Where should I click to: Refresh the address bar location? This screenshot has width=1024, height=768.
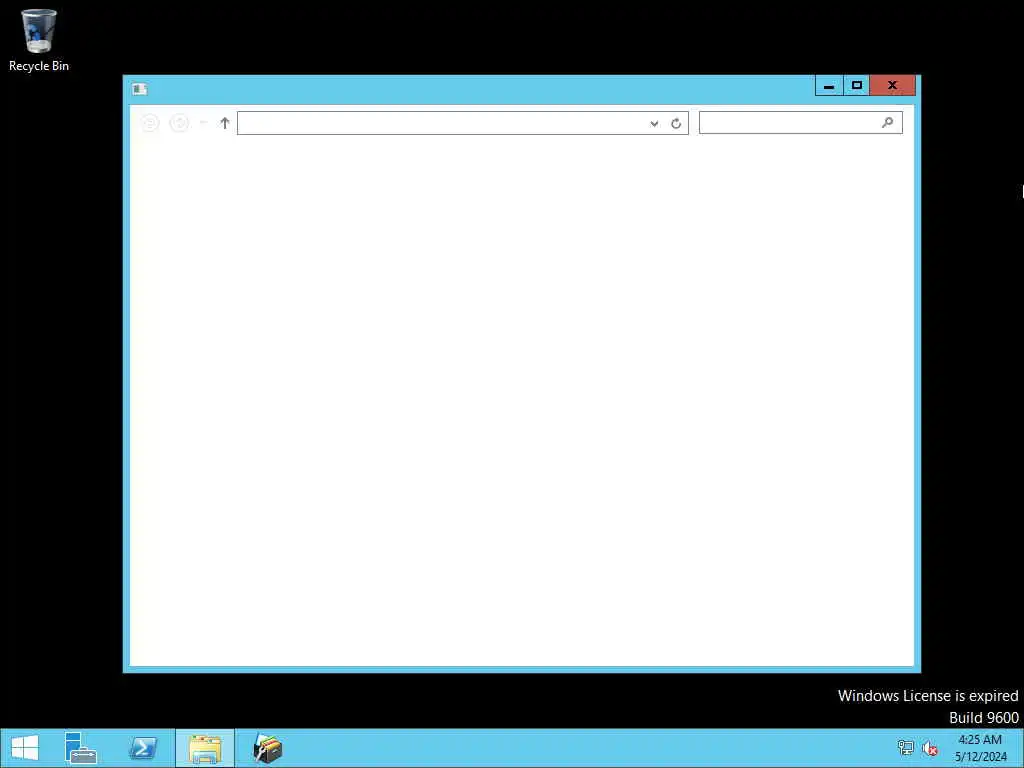(676, 123)
